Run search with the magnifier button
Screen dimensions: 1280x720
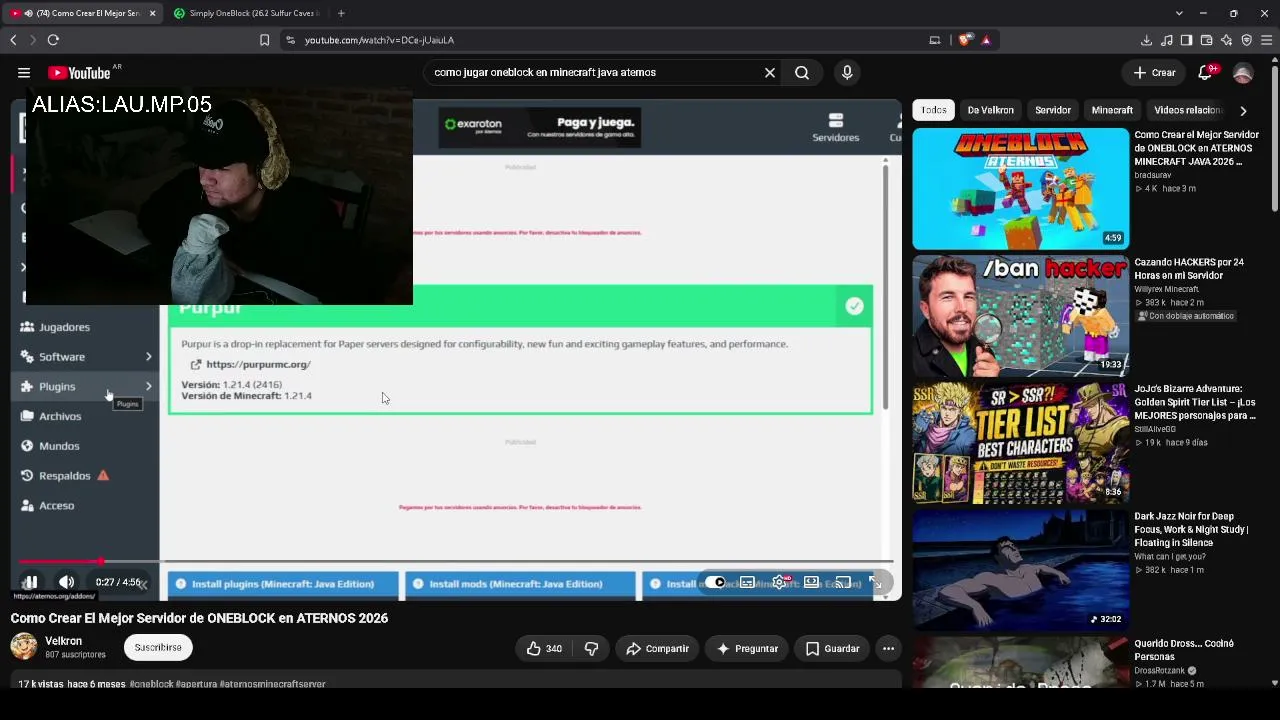click(x=802, y=72)
